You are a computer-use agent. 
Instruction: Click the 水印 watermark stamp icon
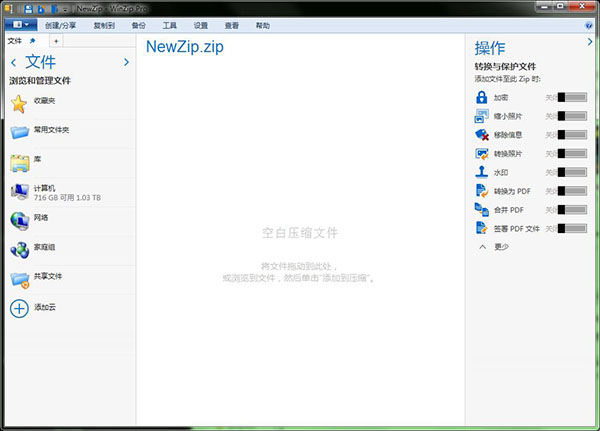click(481, 172)
